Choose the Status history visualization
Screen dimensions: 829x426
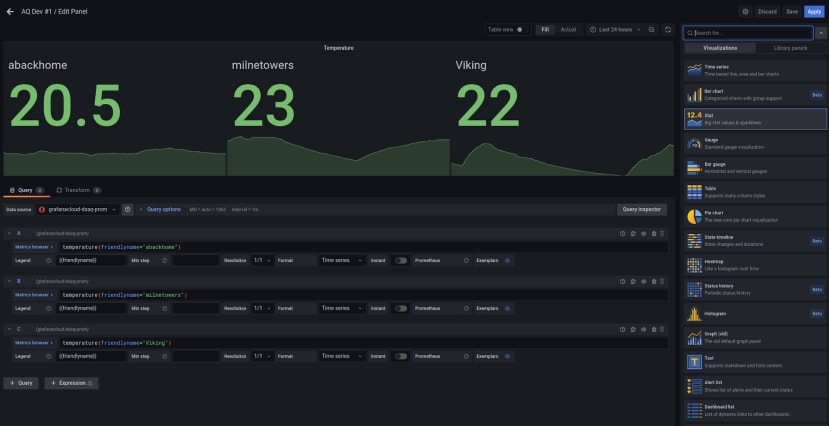click(755, 289)
